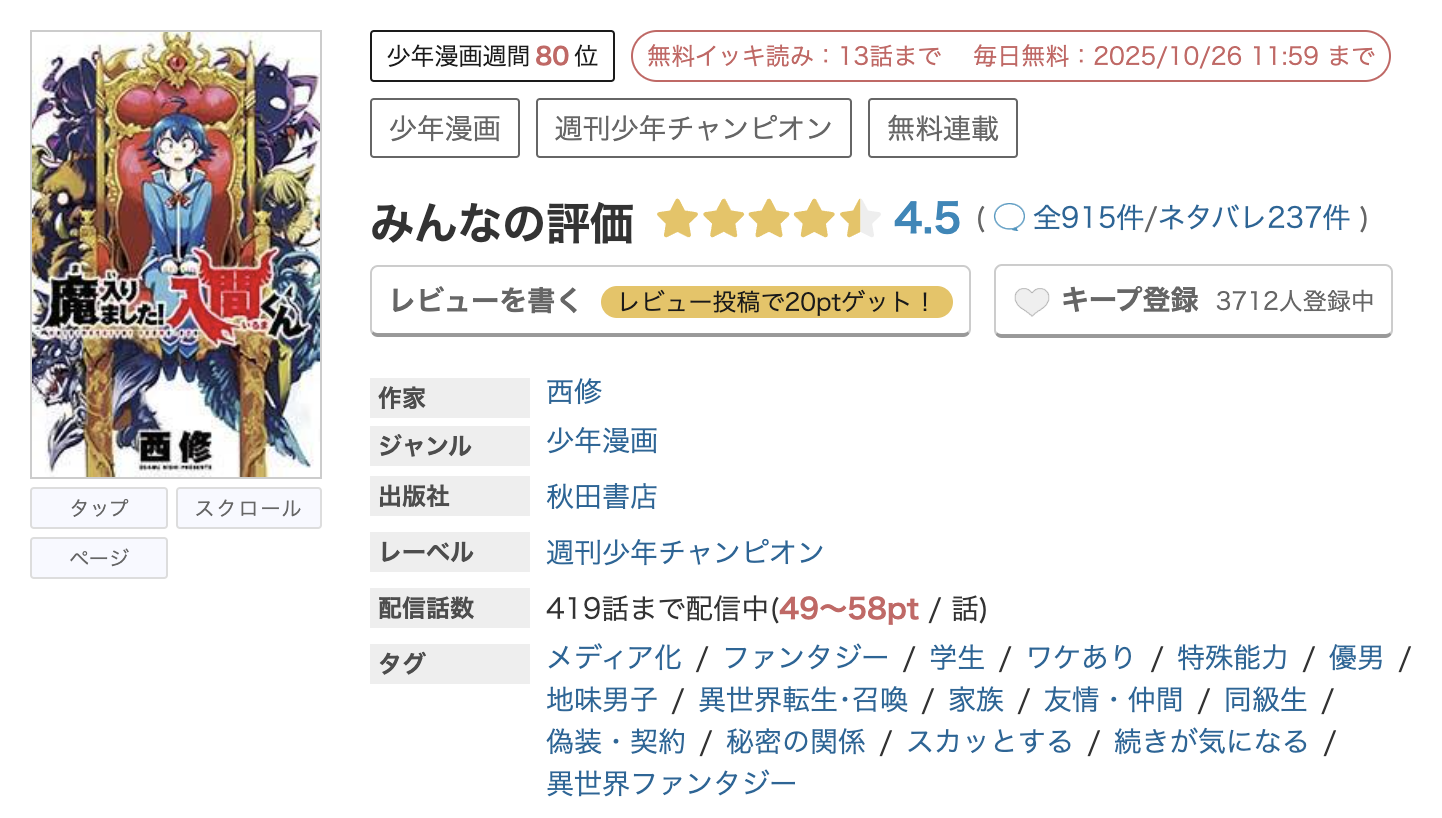Click the 少年漫画週間 80位 ranking badge

491,56
